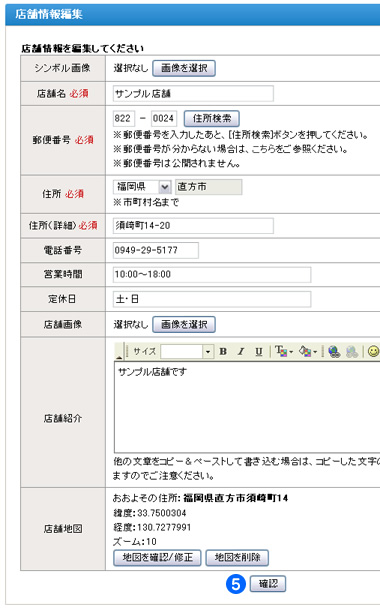Open the background fill color picker
This screenshot has width=380, height=608.
pos(307,351)
